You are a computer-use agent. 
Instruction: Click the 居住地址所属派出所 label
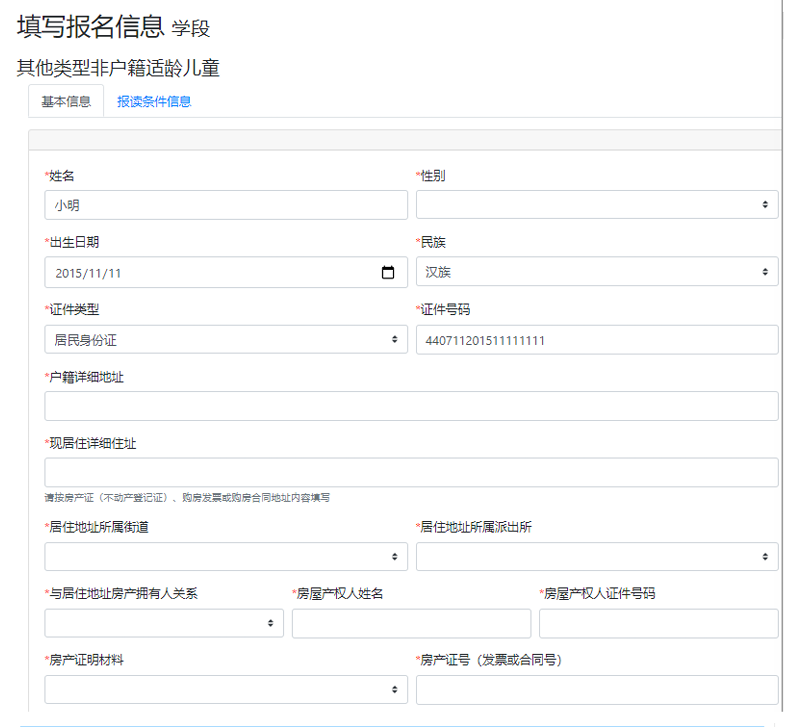[474, 527]
